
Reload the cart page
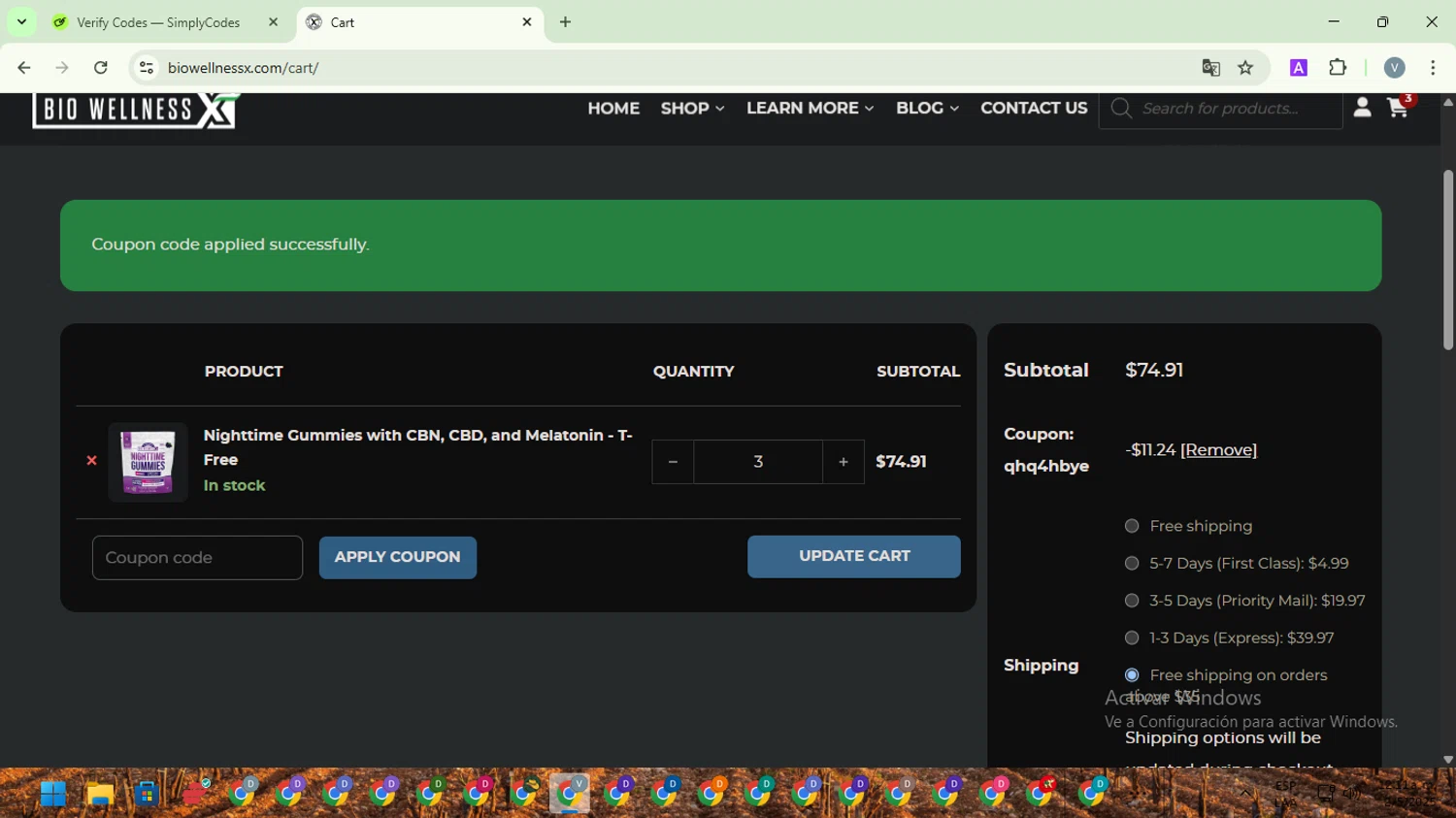pos(101,68)
